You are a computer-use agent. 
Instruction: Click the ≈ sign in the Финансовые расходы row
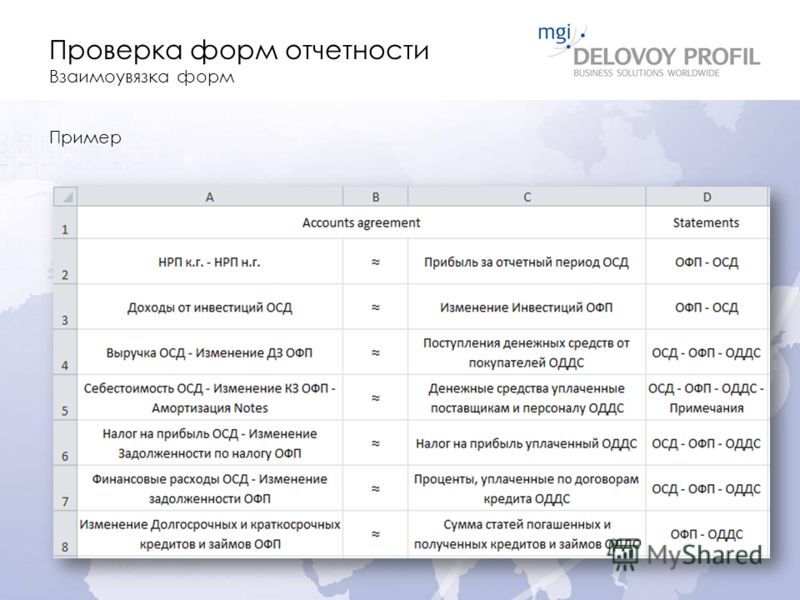point(376,489)
